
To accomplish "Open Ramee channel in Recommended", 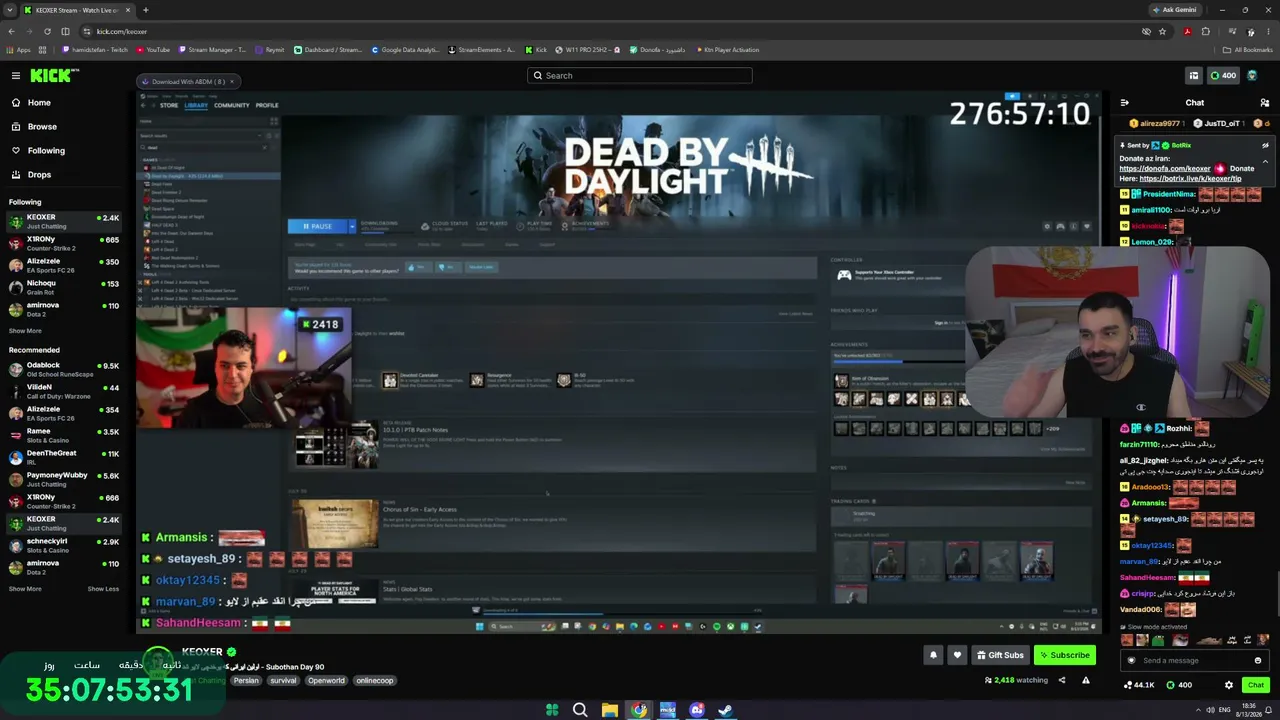I will click(64, 436).
